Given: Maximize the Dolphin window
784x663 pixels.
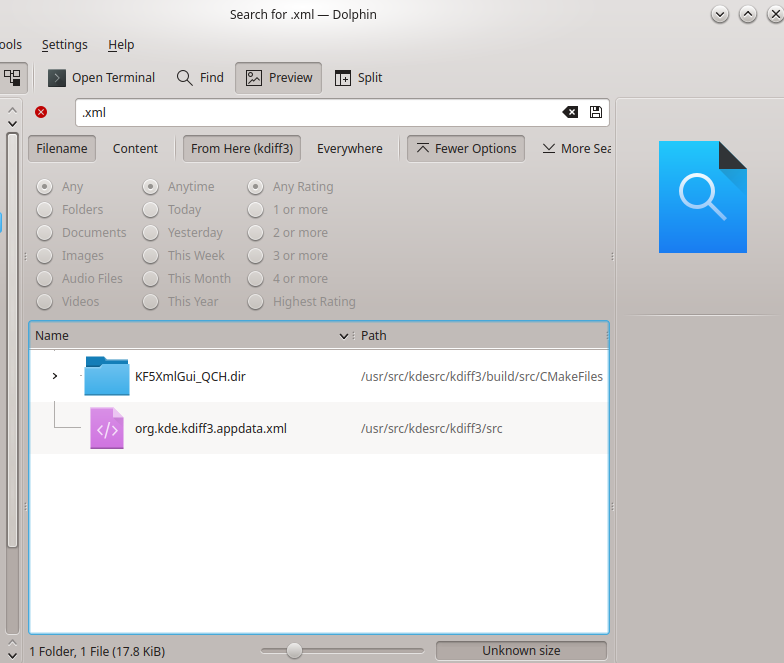Looking at the screenshot, I should coord(748,14).
